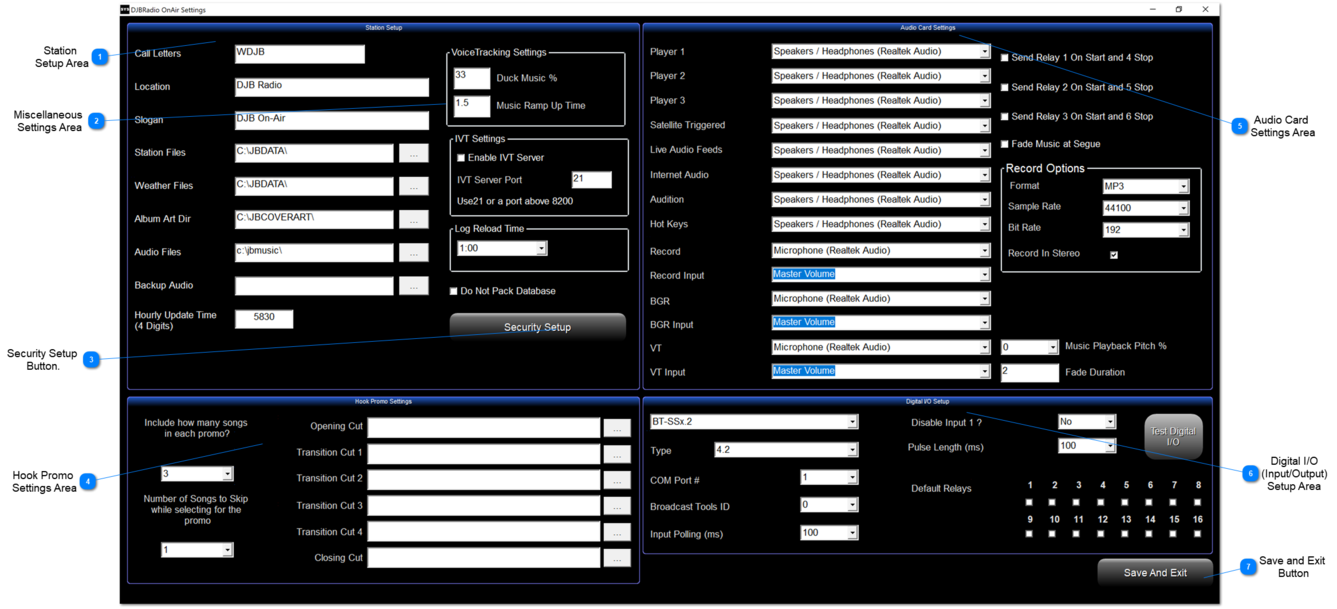Browse for Transition Cut 2 file
Screen dimensions: 1337x609
tap(617, 479)
